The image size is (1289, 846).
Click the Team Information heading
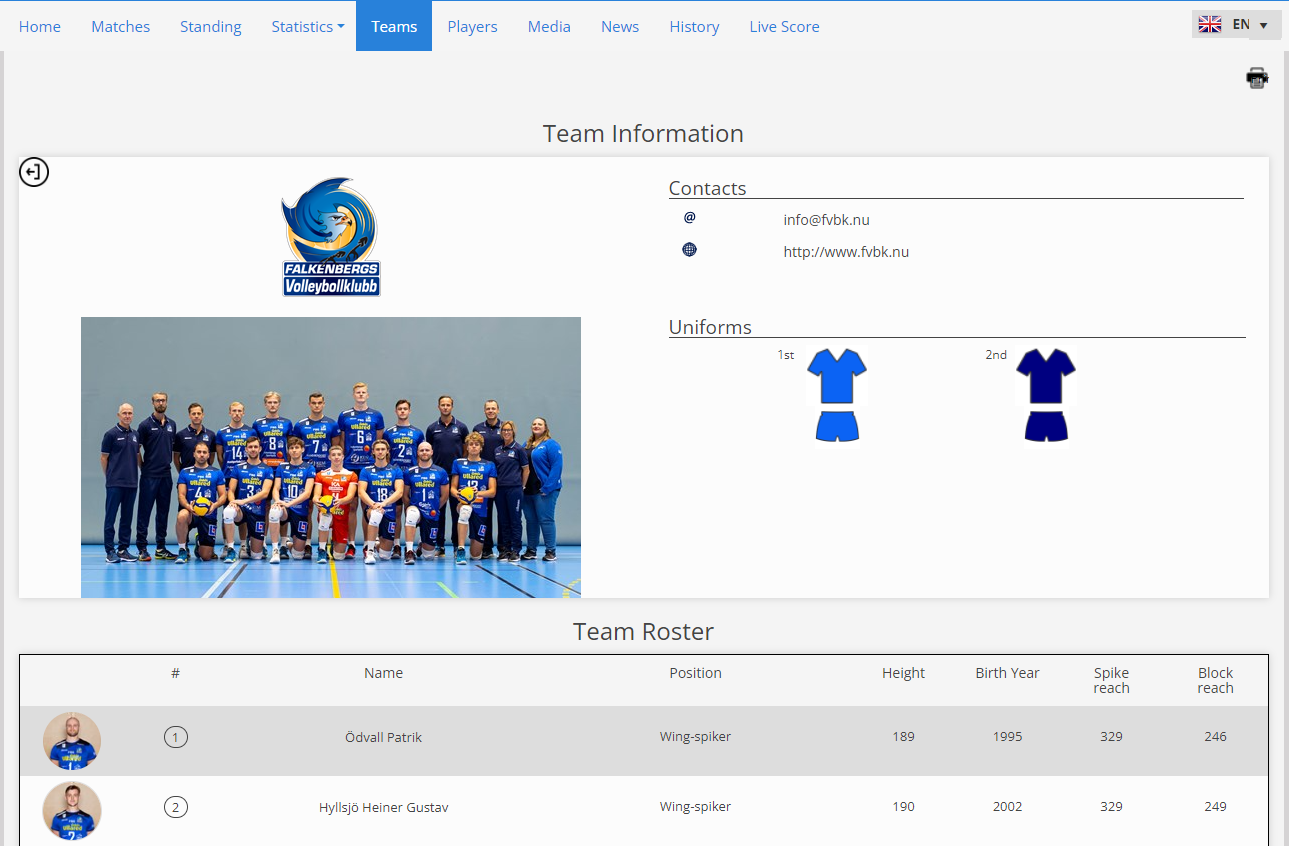tap(643, 134)
